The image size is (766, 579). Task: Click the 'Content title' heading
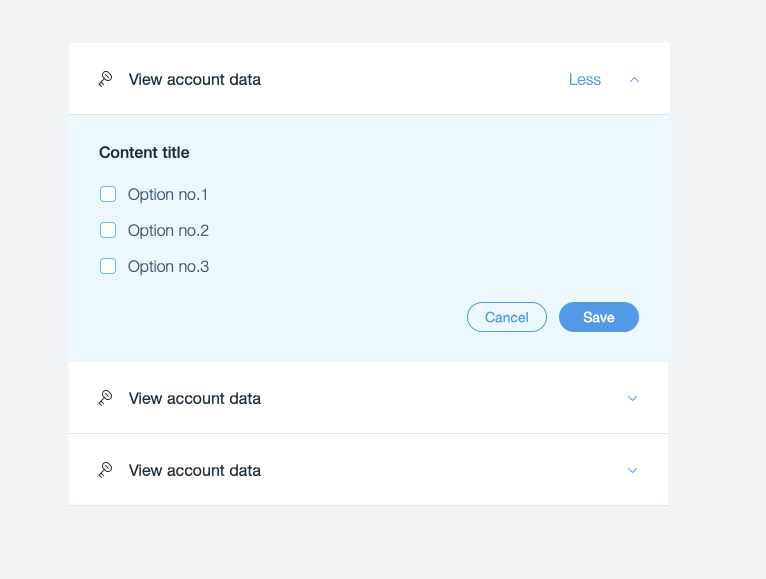[144, 153]
